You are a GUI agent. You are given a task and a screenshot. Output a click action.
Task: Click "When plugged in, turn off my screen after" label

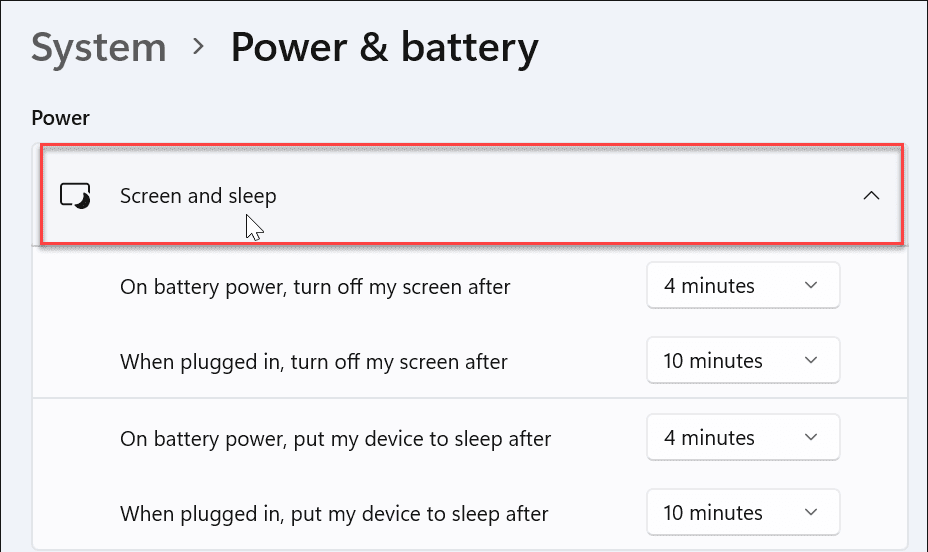tap(314, 362)
